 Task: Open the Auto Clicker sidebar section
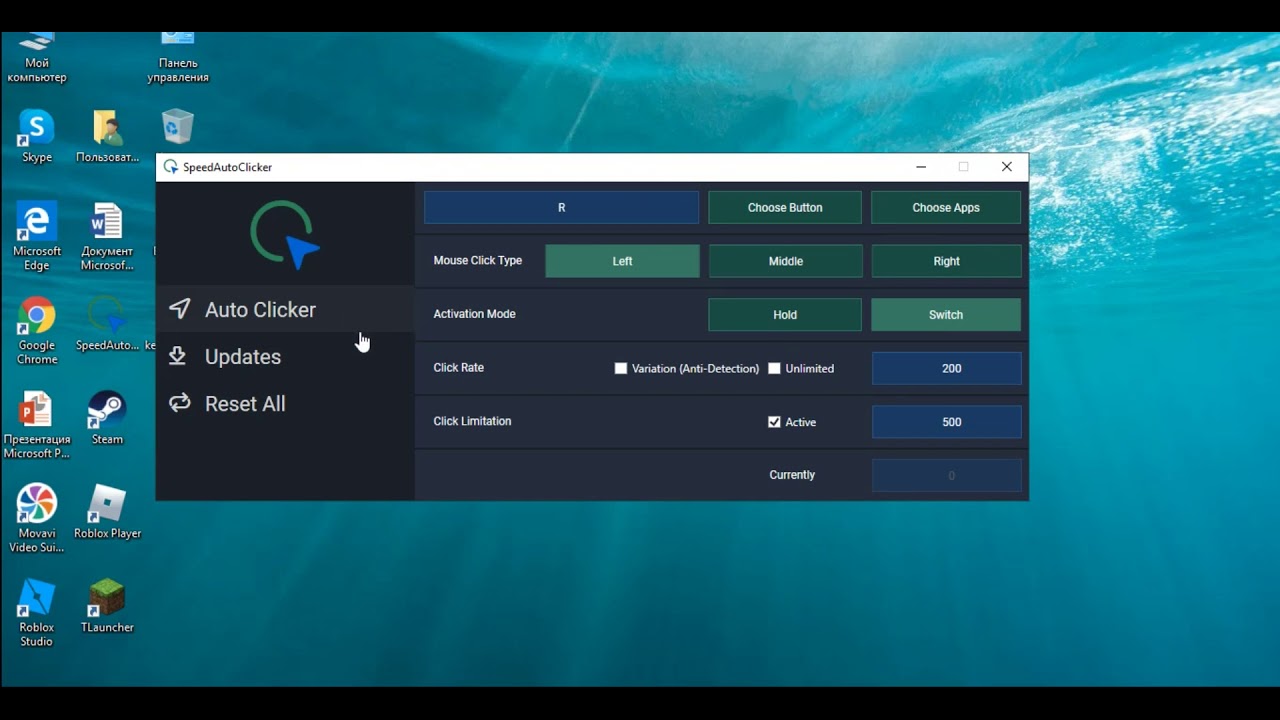(x=259, y=310)
